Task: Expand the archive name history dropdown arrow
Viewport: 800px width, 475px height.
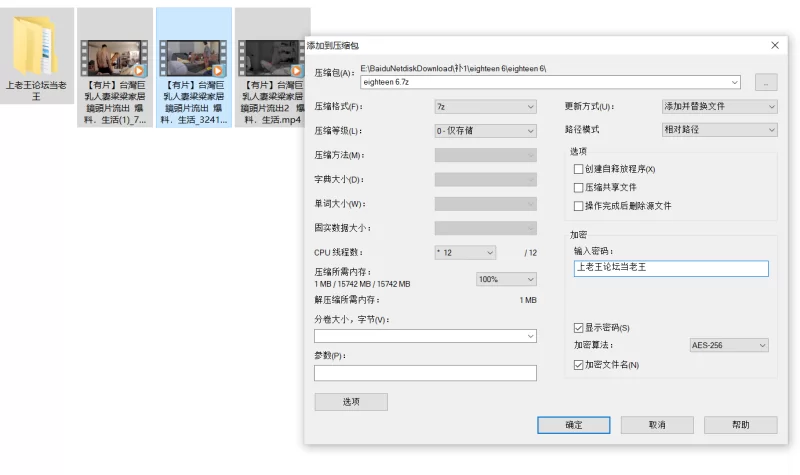Action: [x=734, y=82]
